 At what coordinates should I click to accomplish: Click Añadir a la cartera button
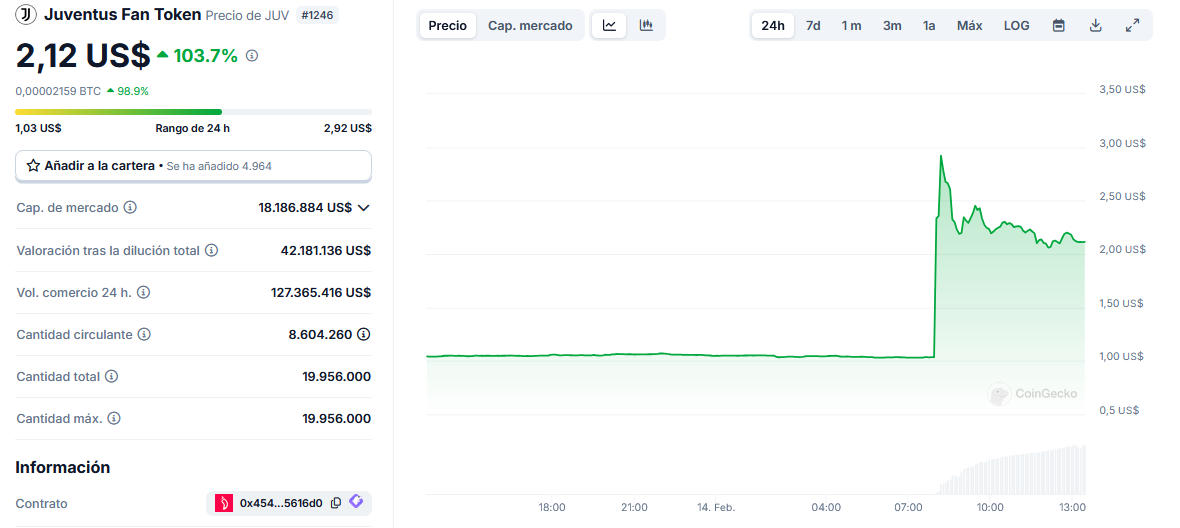[193, 166]
